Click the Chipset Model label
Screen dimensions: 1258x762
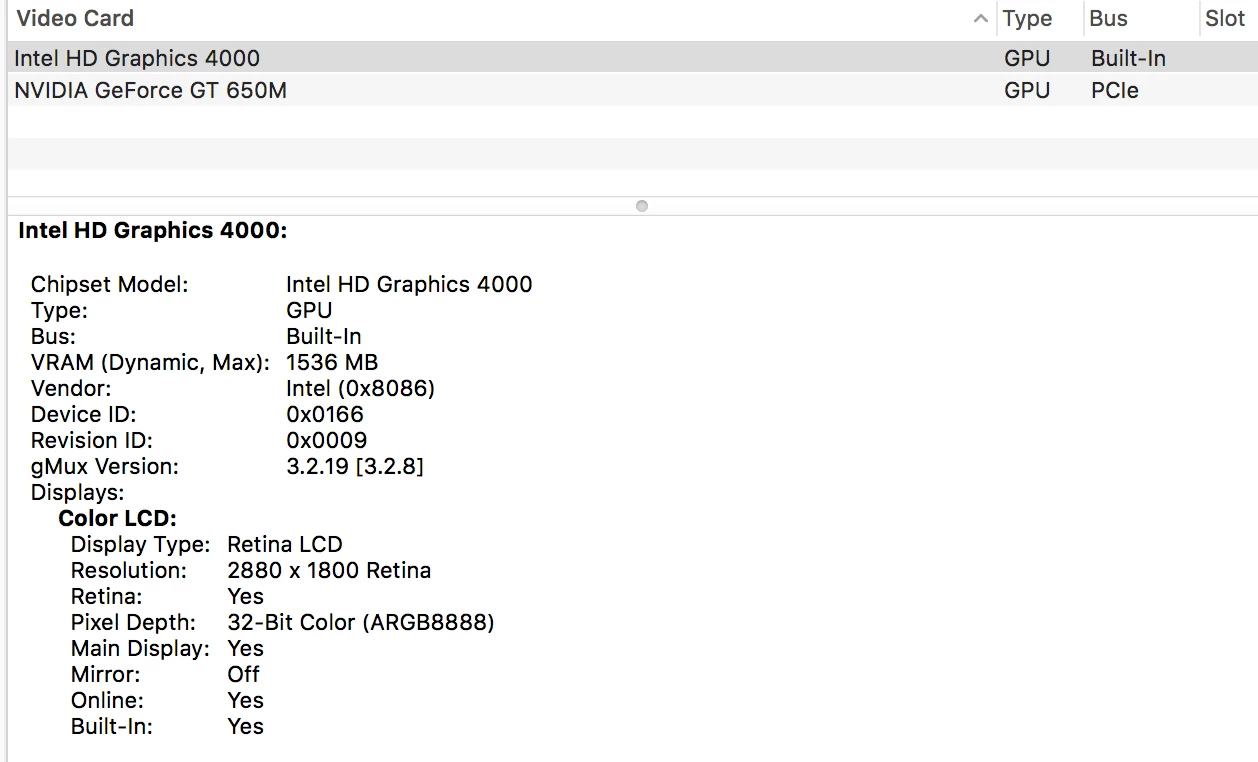109,284
